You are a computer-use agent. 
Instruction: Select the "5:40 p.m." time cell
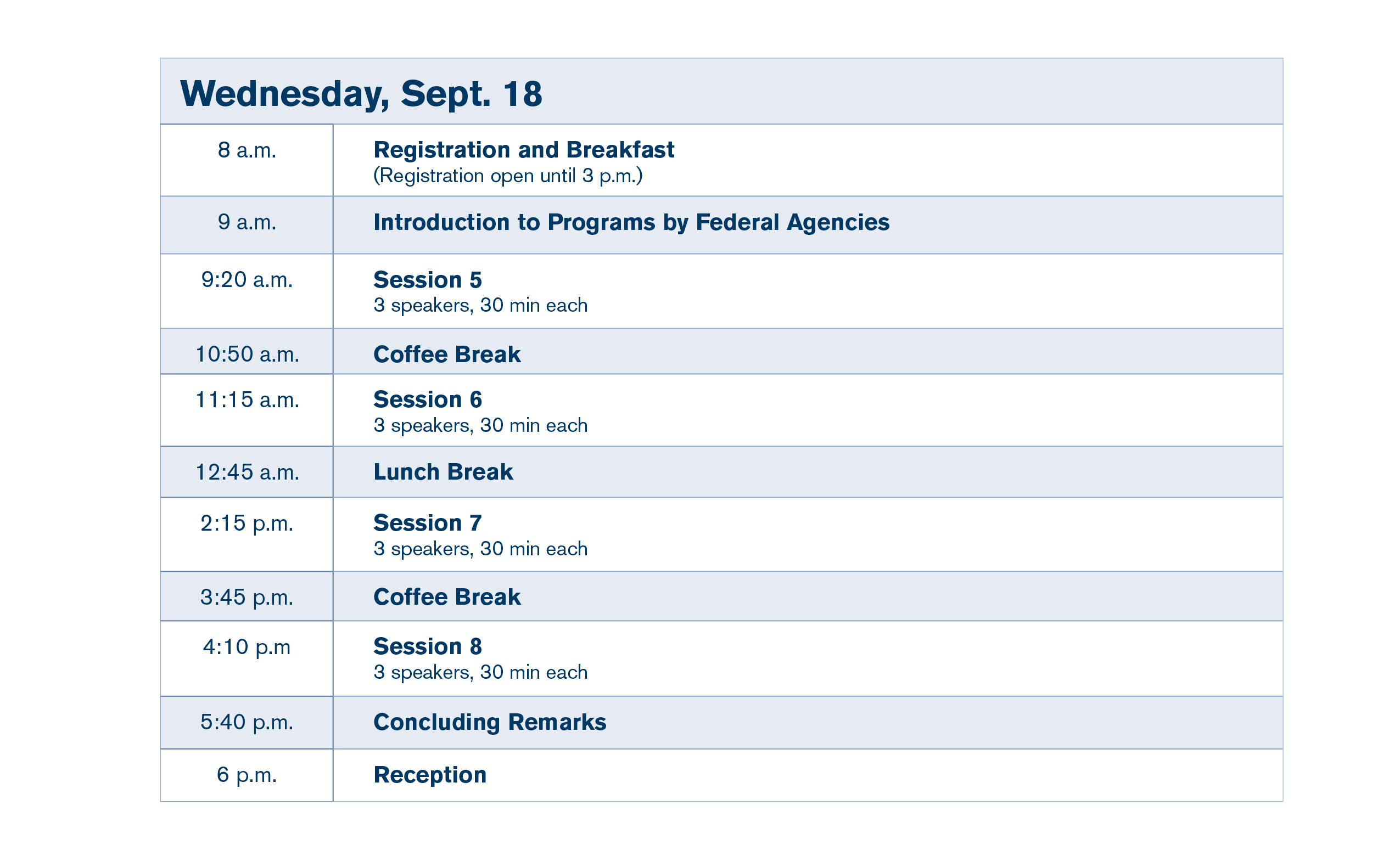(x=247, y=722)
